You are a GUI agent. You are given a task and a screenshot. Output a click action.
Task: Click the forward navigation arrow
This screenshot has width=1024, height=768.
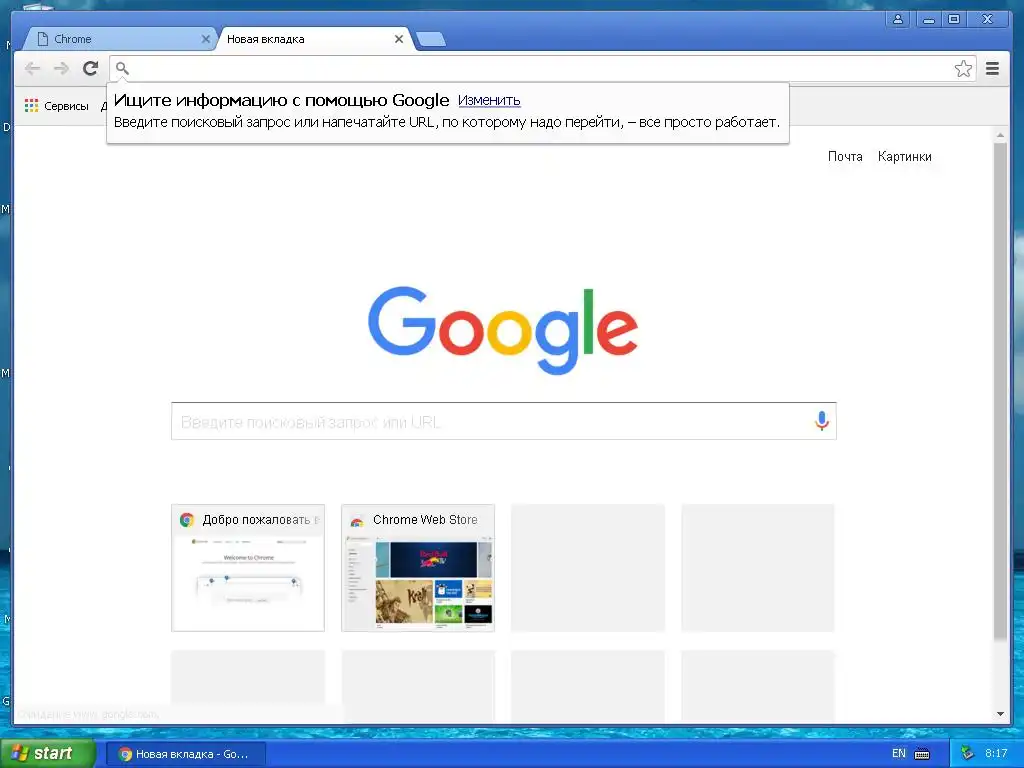click(61, 68)
